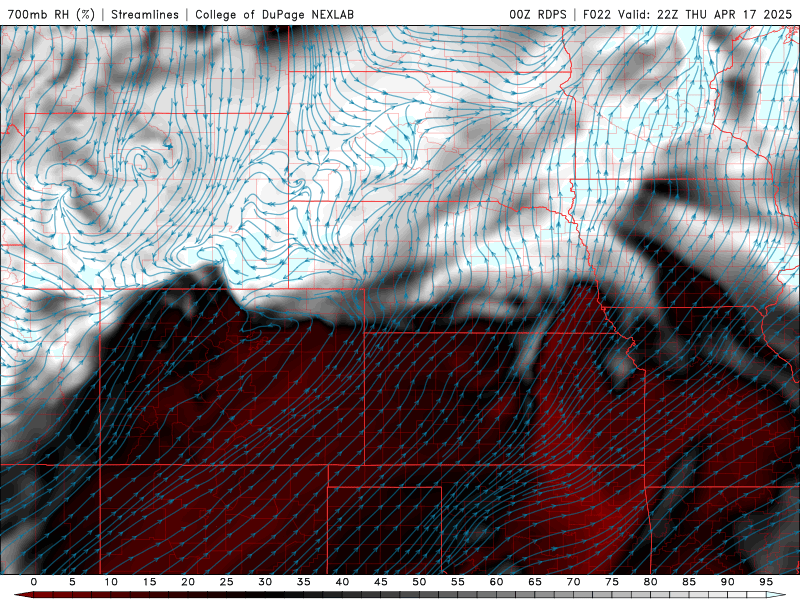The width and height of the screenshot is (800, 600).
Task: Click the '65' value on color scale
Action: (535, 582)
